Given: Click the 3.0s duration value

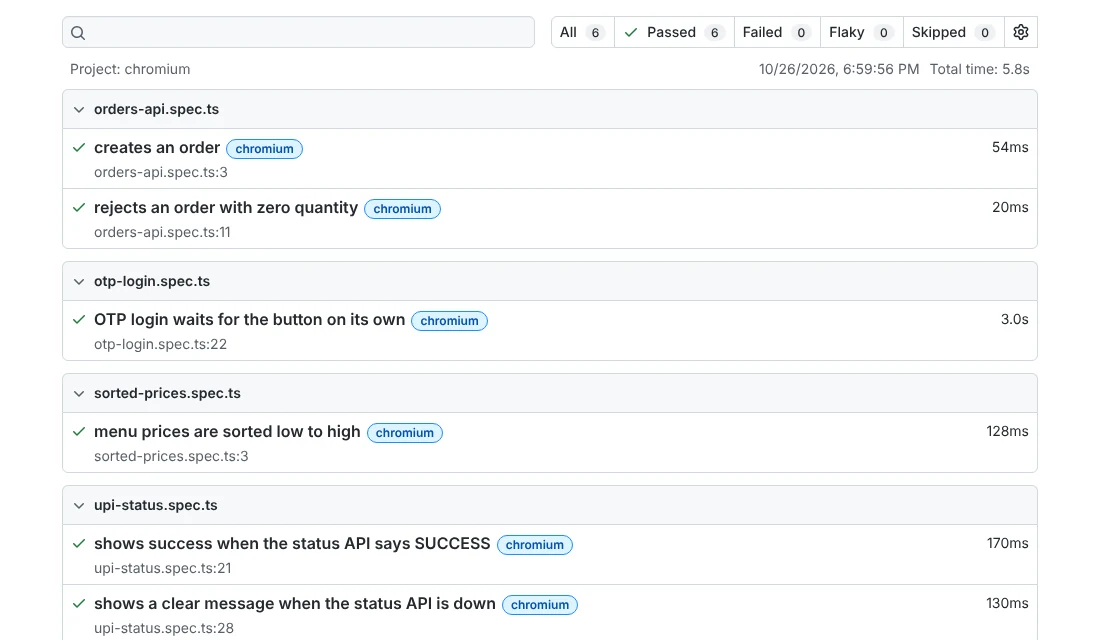Looking at the screenshot, I should click(x=1014, y=319).
